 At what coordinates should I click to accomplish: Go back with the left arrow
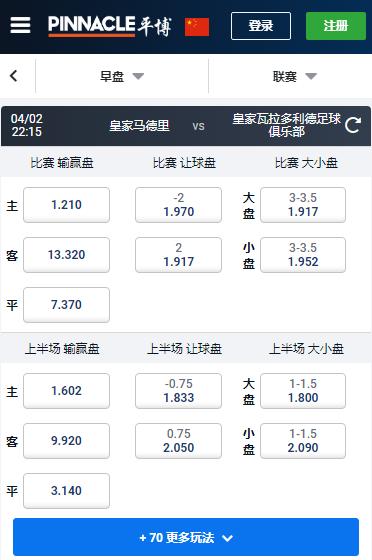tap(14, 76)
